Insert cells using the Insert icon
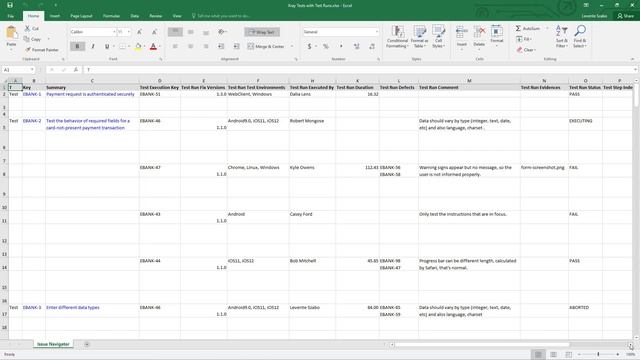This screenshot has height=360, width=640. [x=462, y=32]
